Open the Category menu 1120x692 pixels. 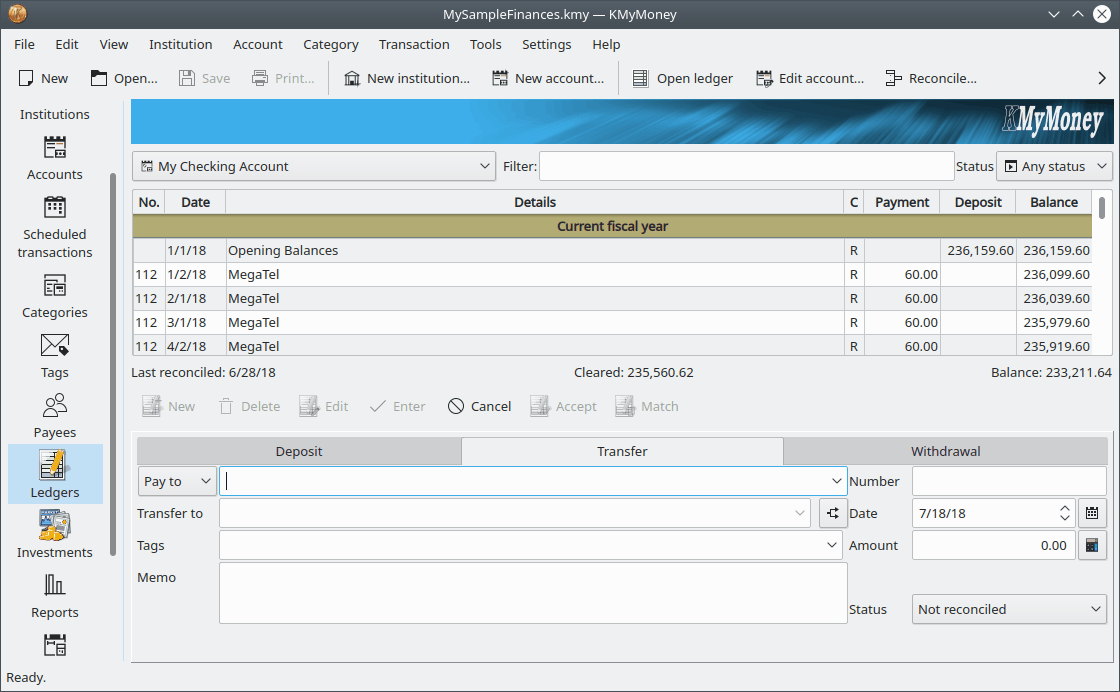(331, 44)
